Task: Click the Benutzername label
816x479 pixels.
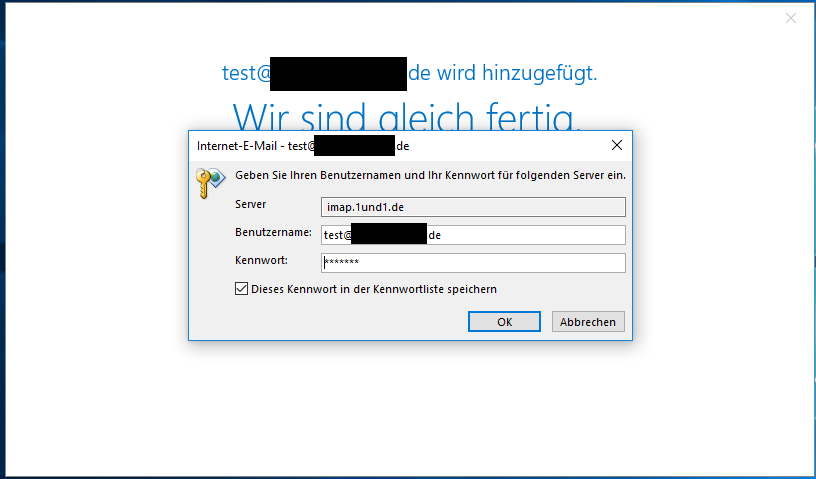Action: (273, 232)
